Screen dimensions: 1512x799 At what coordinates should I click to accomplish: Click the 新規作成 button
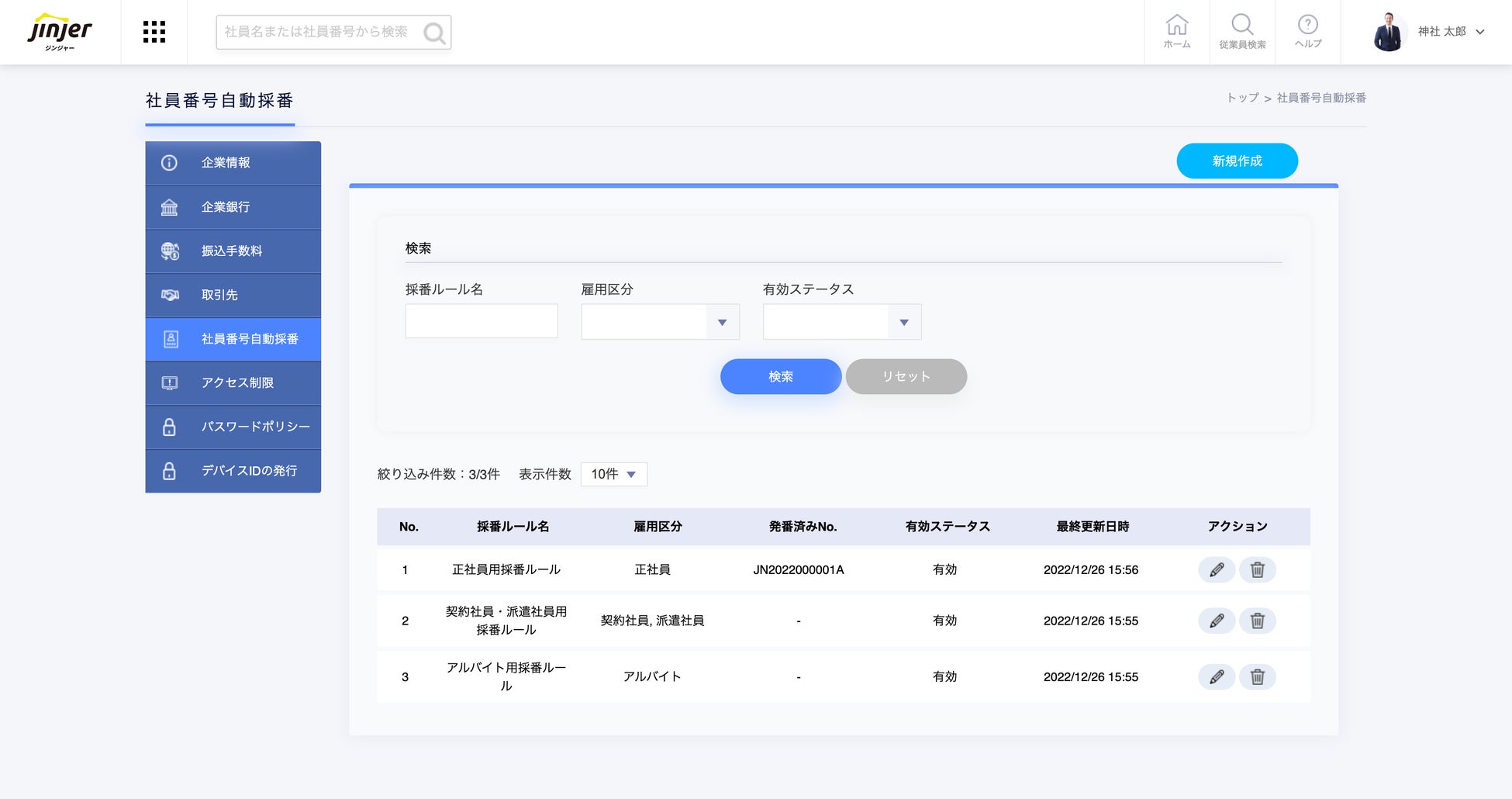[x=1237, y=161]
